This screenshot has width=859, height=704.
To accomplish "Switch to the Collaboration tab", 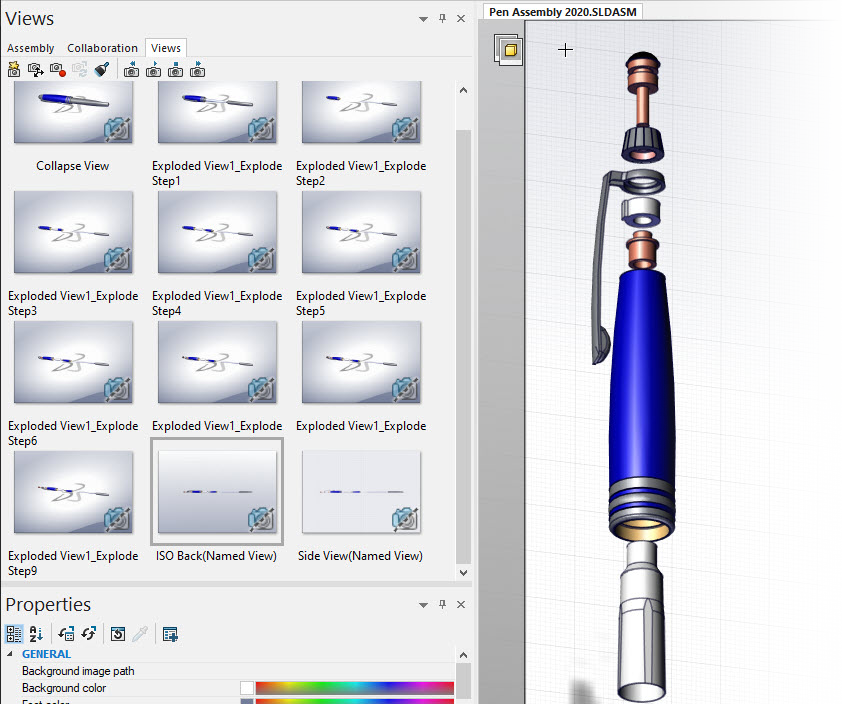I will 102,48.
